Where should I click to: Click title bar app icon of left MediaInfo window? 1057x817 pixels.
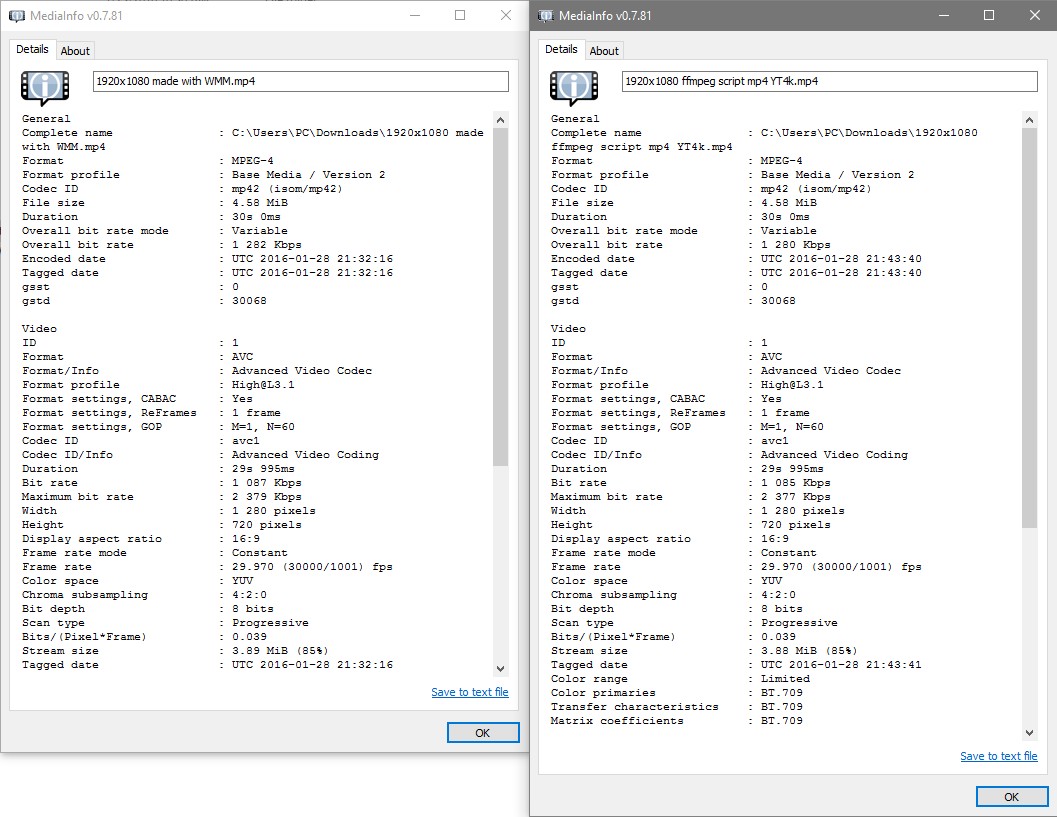click(17, 16)
